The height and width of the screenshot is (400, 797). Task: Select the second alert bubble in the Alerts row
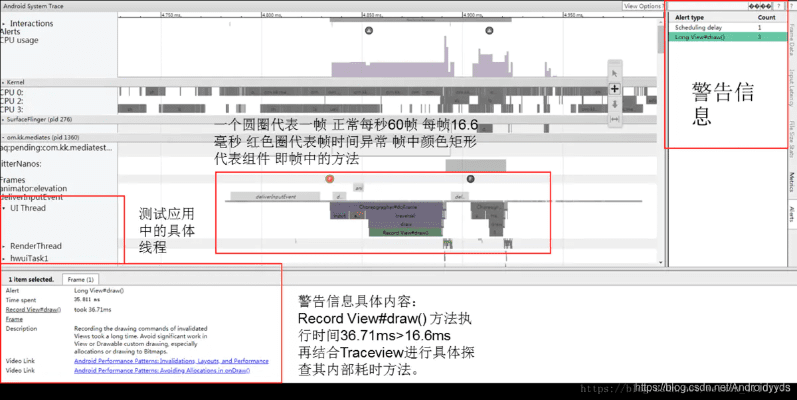pyautogui.click(x=489, y=30)
